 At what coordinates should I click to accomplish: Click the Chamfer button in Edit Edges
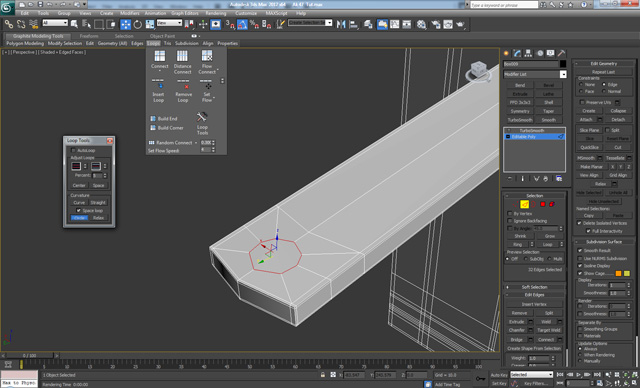click(x=517, y=330)
